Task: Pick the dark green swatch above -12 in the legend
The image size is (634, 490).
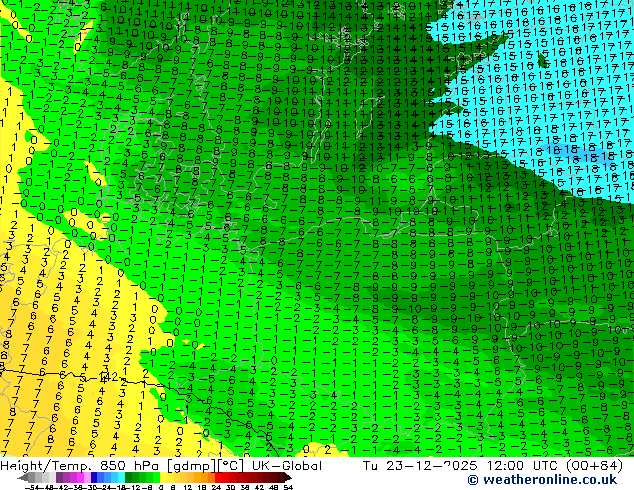Action: 129,477
